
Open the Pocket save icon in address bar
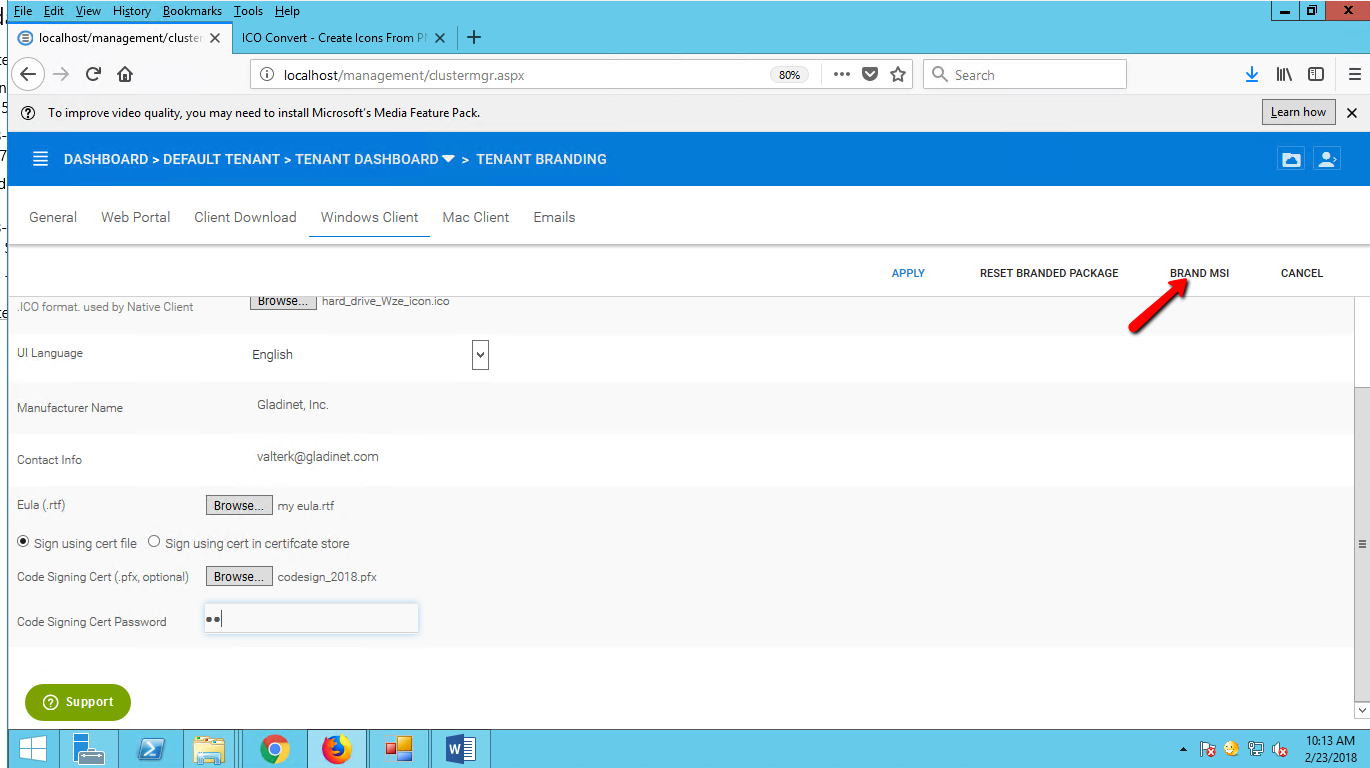pyautogui.click(x=870, y=74)
